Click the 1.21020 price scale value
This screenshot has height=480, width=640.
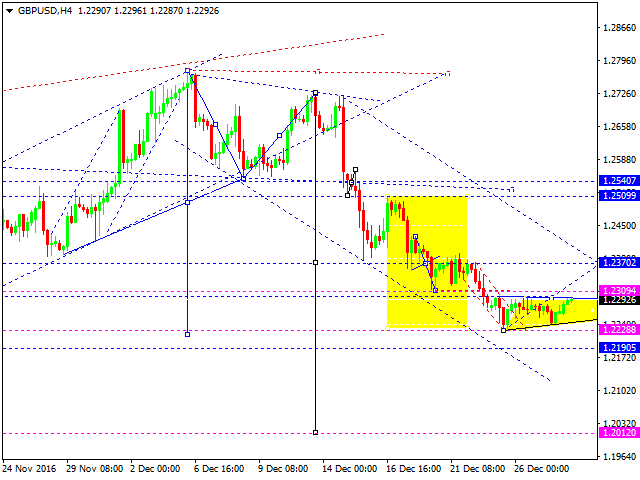pos(620,391)
